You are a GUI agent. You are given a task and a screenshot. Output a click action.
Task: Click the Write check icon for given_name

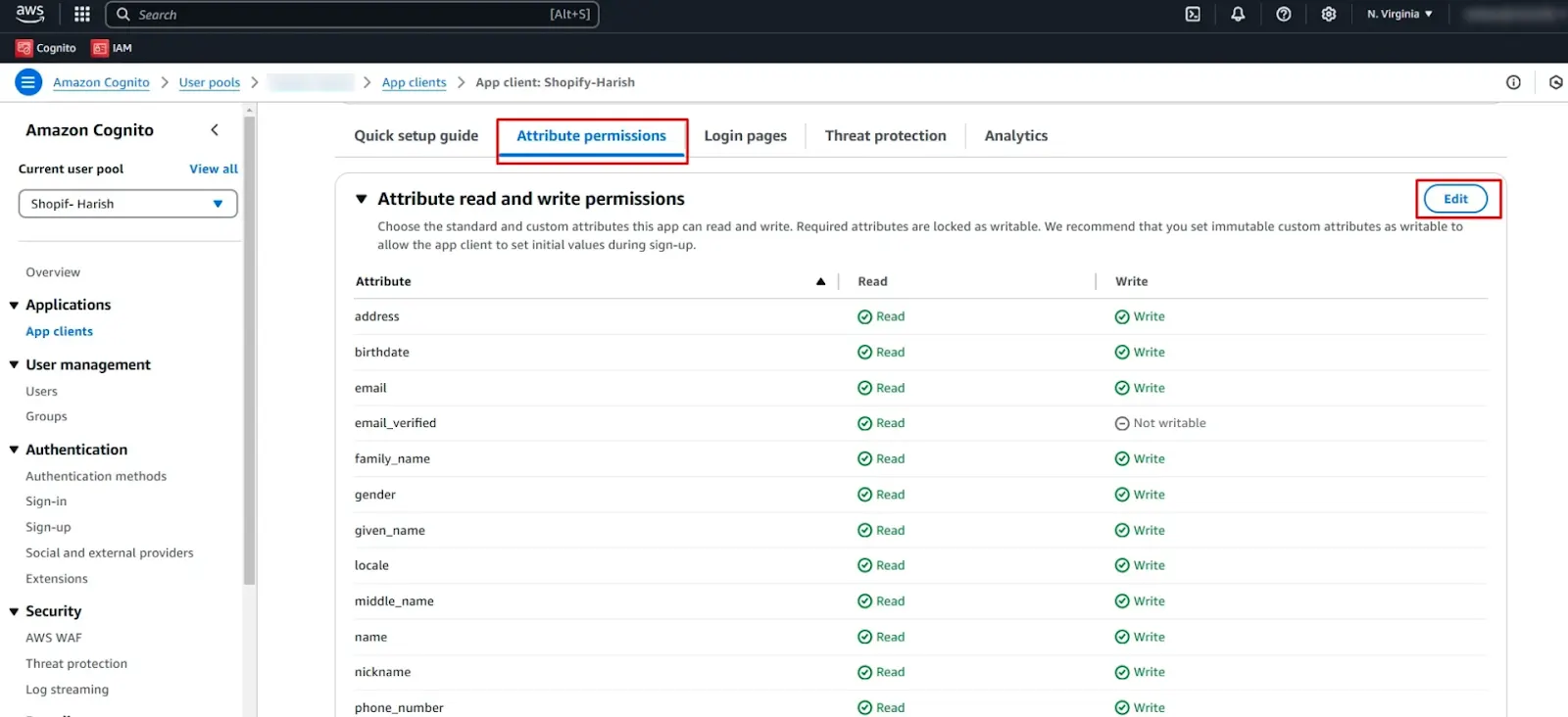pos(1122,530)
